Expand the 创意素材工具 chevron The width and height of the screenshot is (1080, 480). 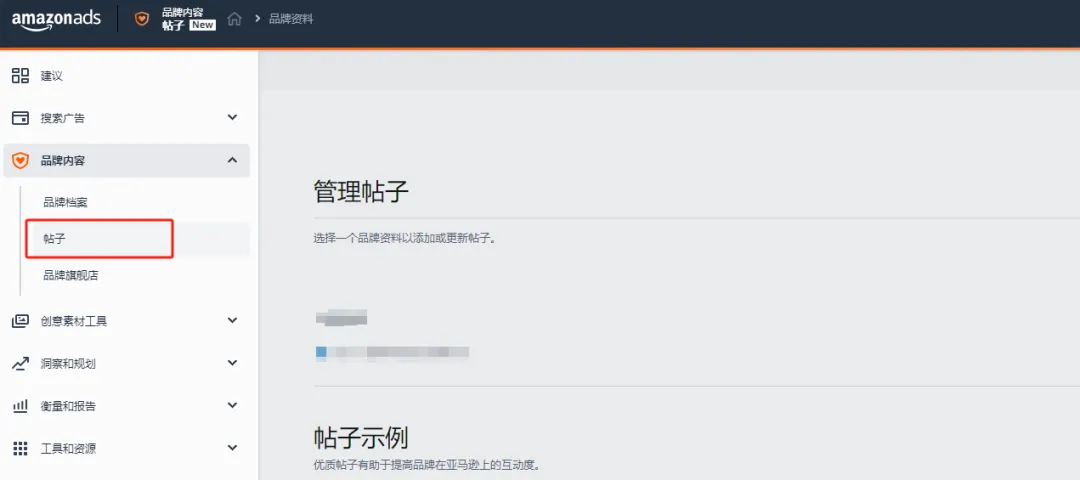click(232, 321)
